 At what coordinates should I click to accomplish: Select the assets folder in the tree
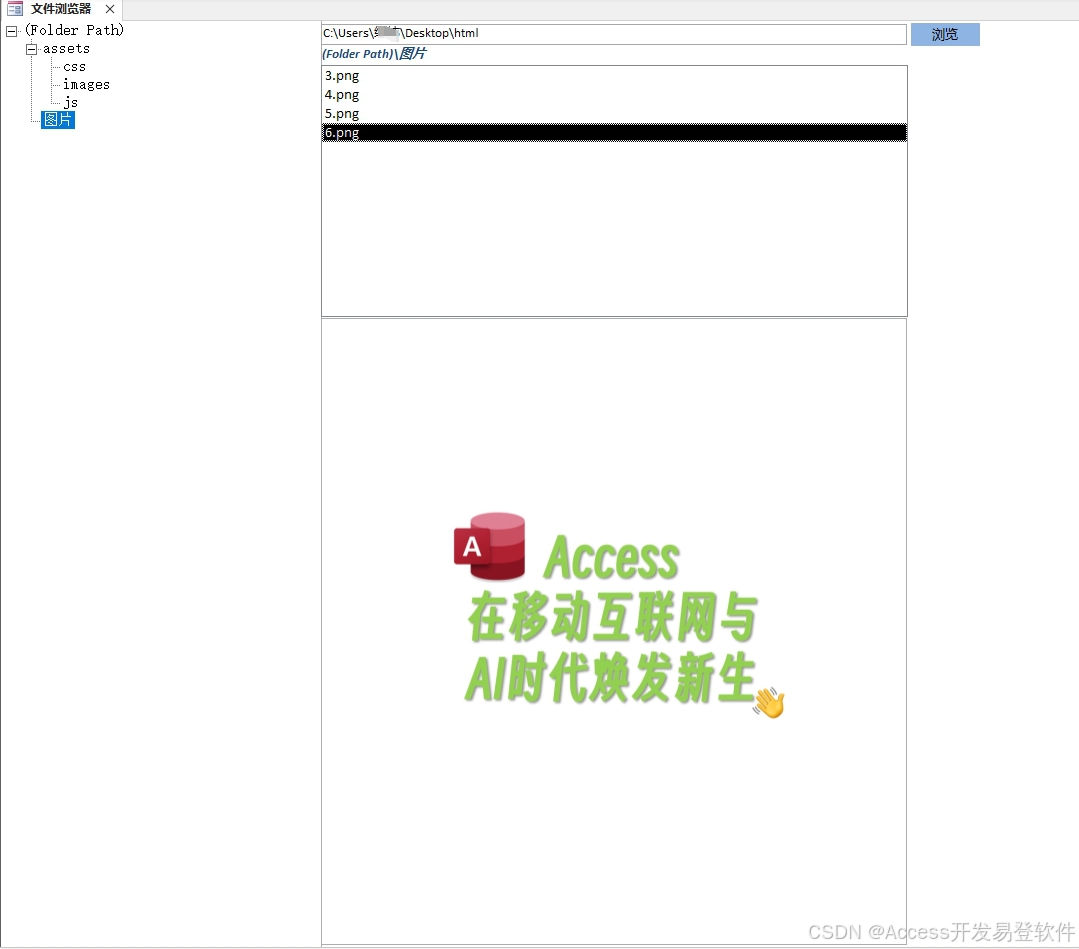66,49
